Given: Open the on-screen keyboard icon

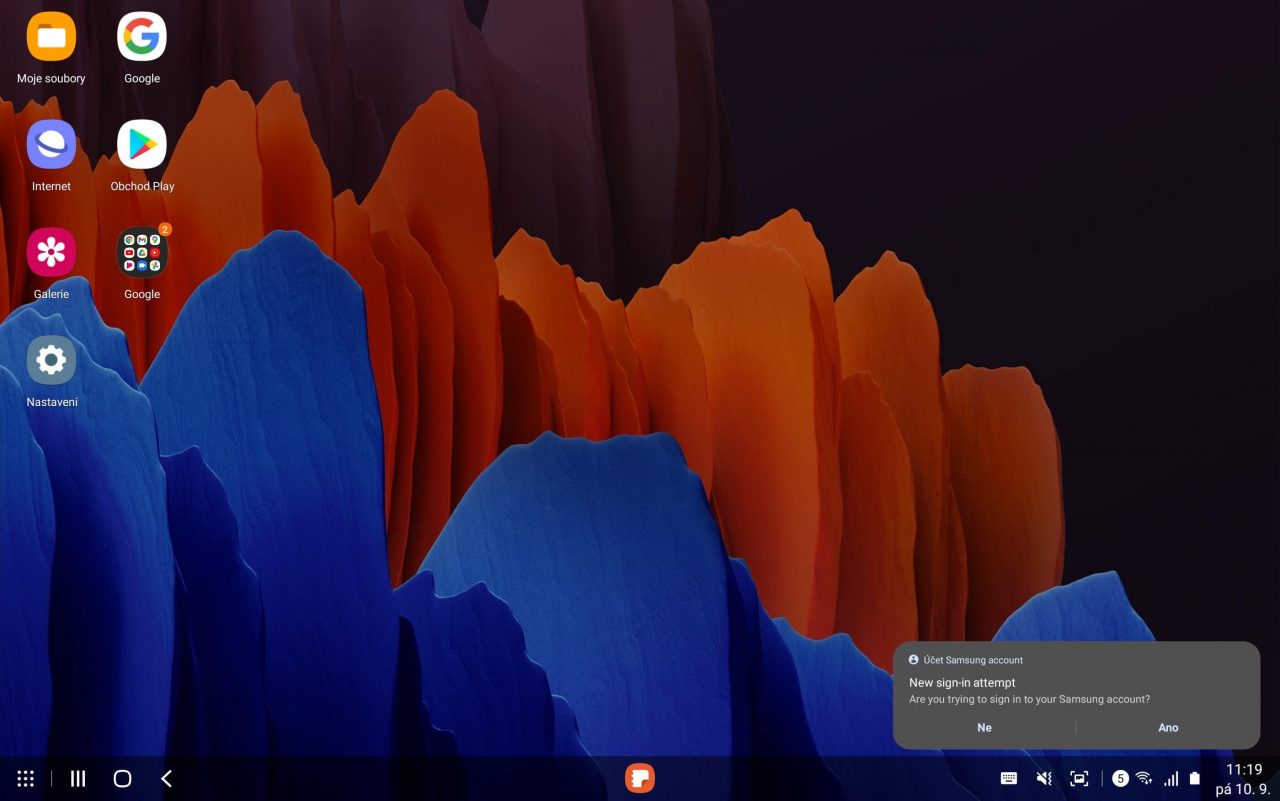Looking at the screenshot, I should pos(1009,778).
